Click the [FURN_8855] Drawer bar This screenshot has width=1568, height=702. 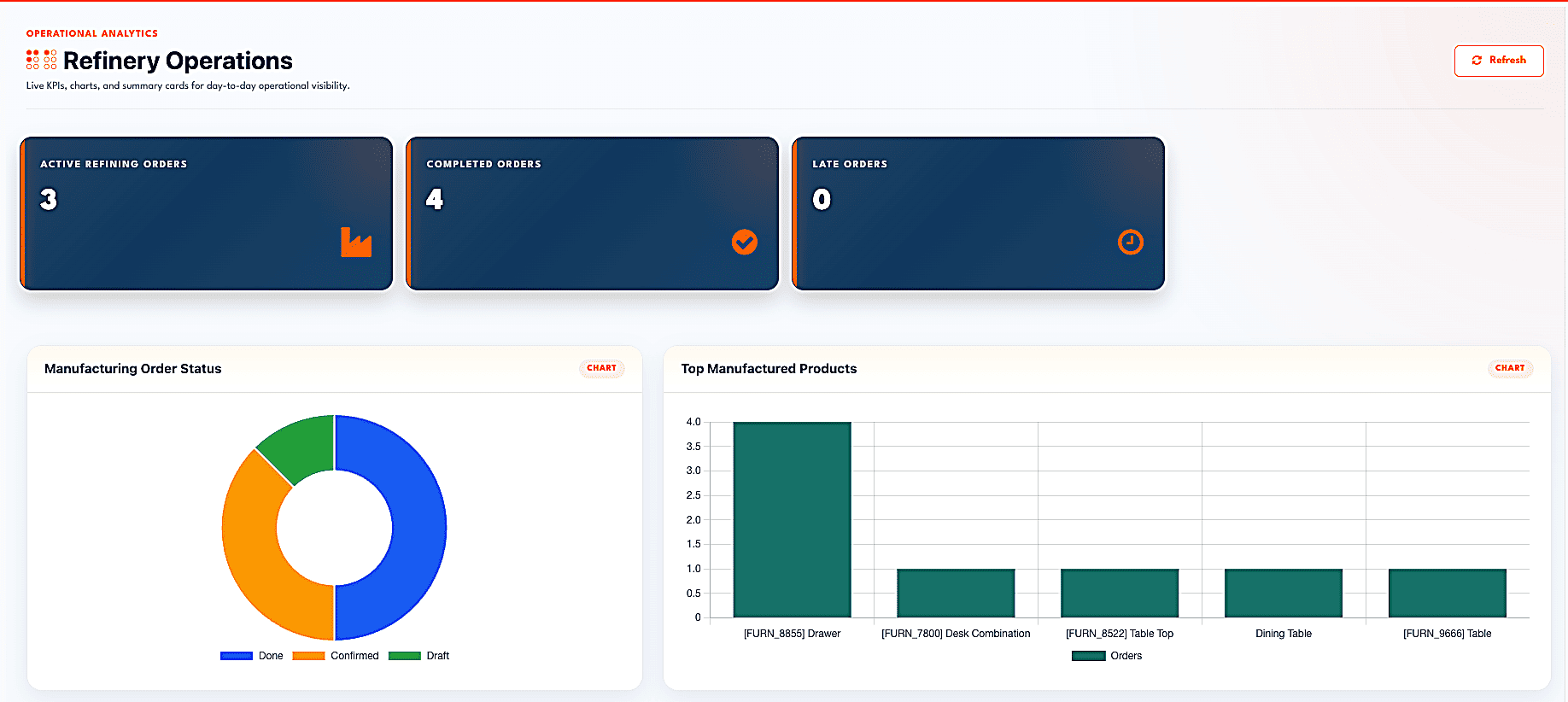[793, 519]
